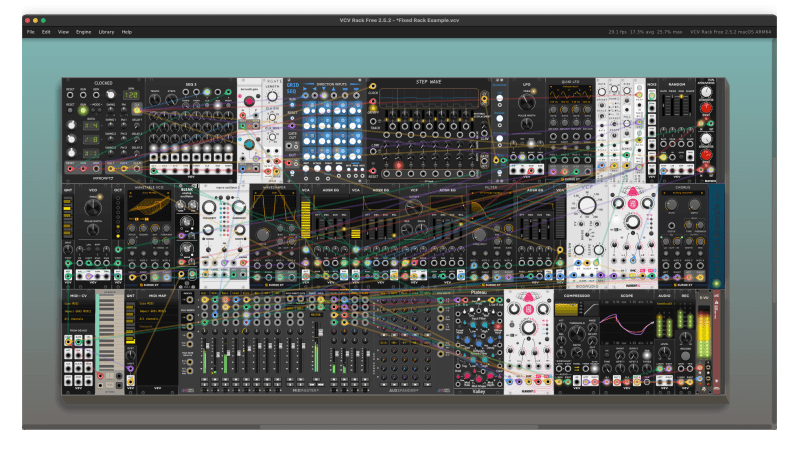Toggle the lit green RUN button on Clocked
The width and height of the screenshot is (799, 459).
83,110
